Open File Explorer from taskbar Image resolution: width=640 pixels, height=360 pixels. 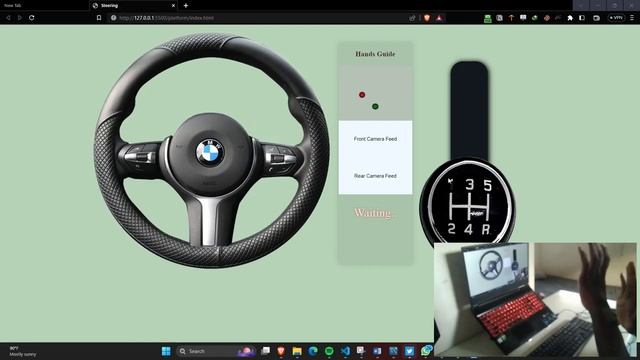coord(297,351)
